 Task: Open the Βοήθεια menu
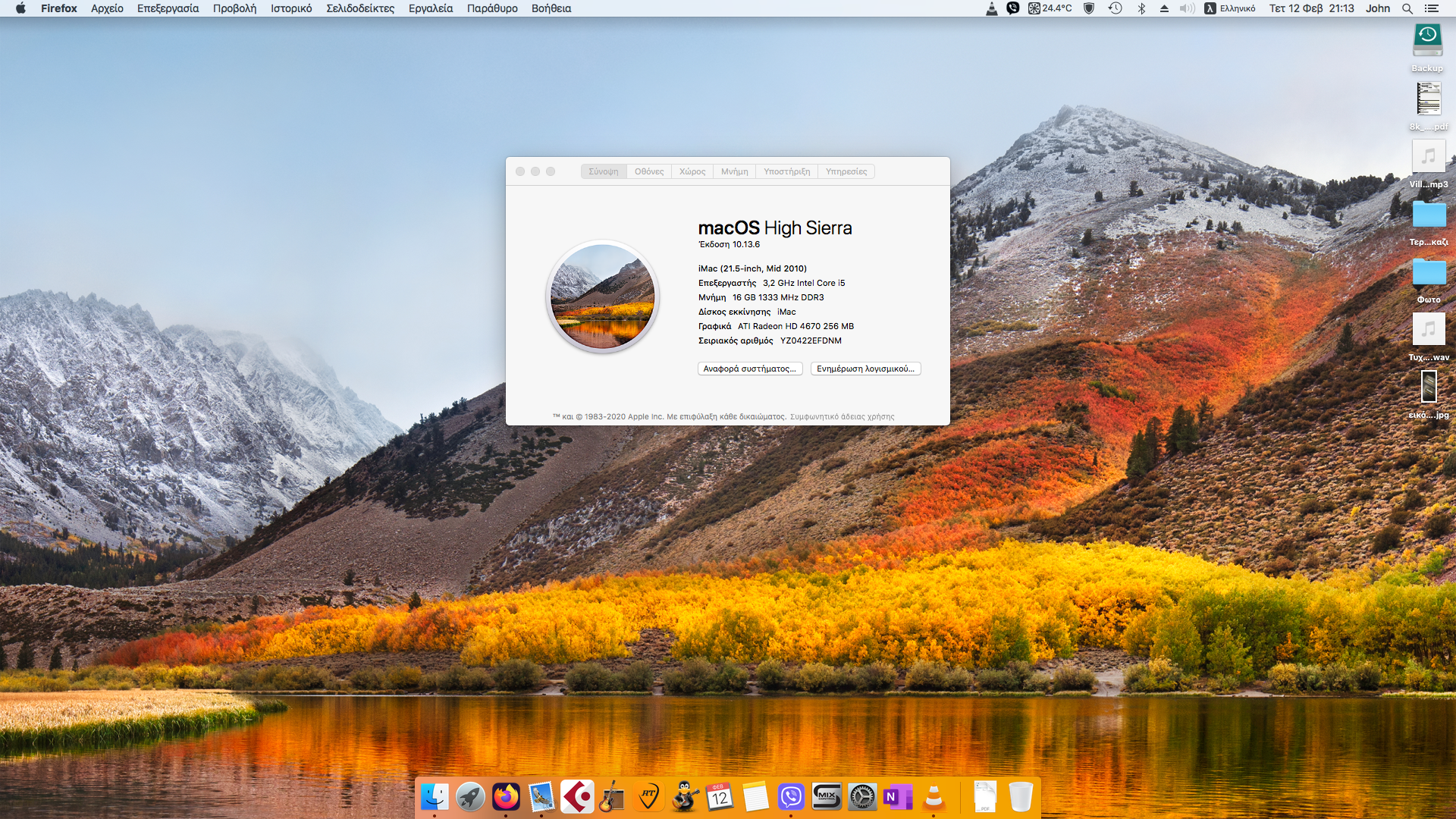pyautogui.click(x=551, y=8)
